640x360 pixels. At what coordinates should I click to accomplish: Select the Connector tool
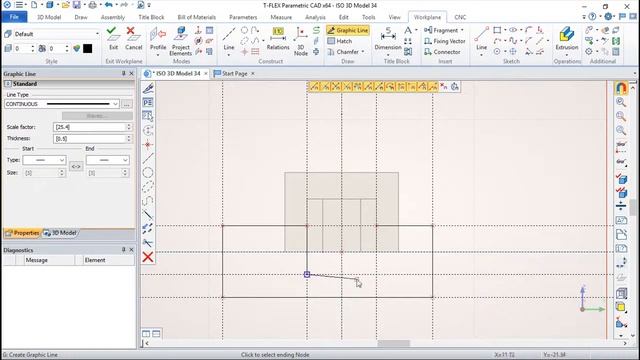pos(442,52)
